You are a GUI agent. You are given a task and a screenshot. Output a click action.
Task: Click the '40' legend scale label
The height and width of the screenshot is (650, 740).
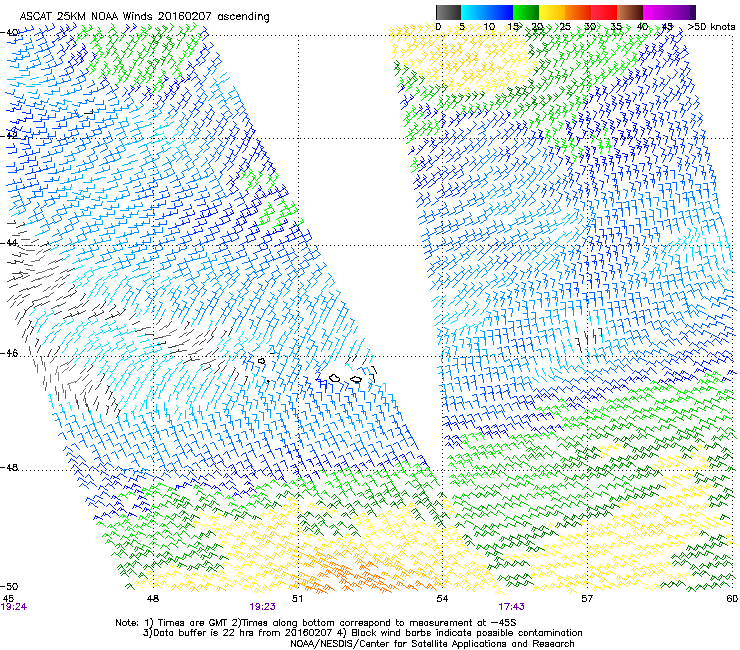(x=643, y=27)
